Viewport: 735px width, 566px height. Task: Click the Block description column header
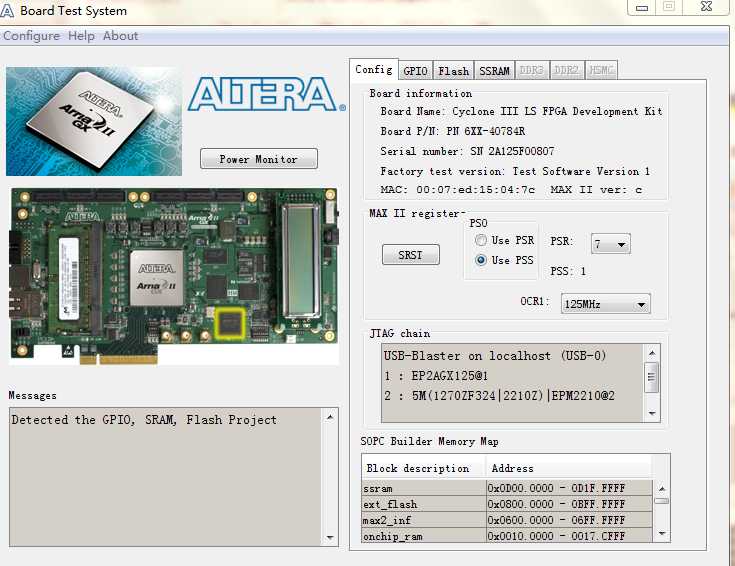pos(424,468)
